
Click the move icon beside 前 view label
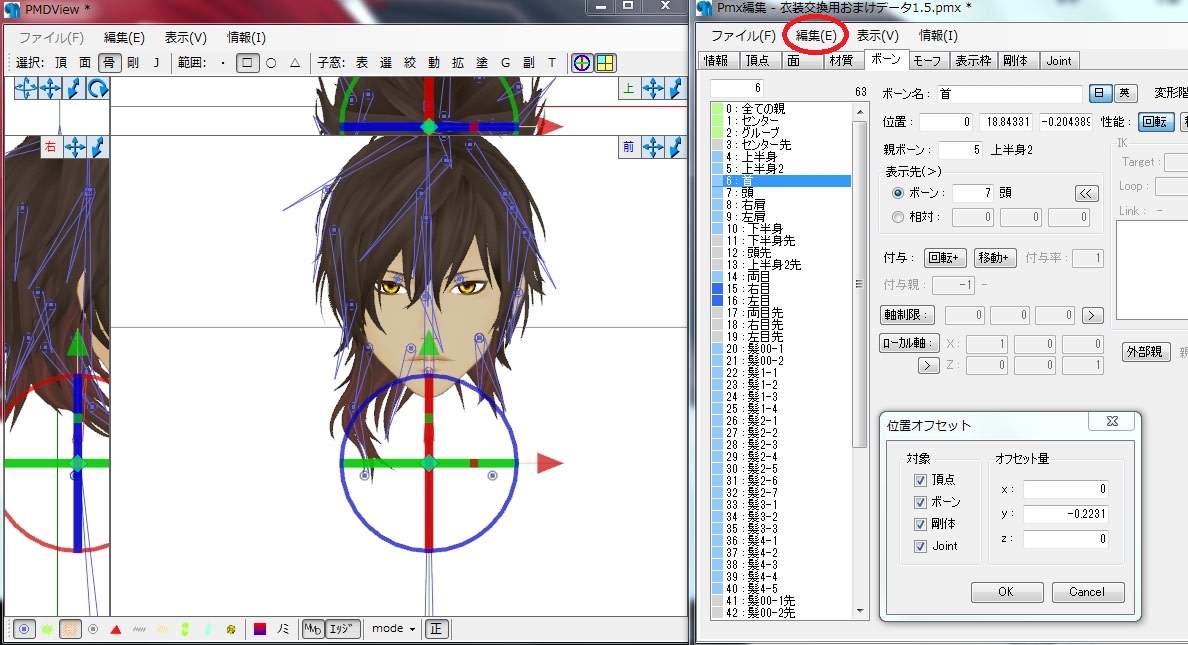tap(653, 147)
